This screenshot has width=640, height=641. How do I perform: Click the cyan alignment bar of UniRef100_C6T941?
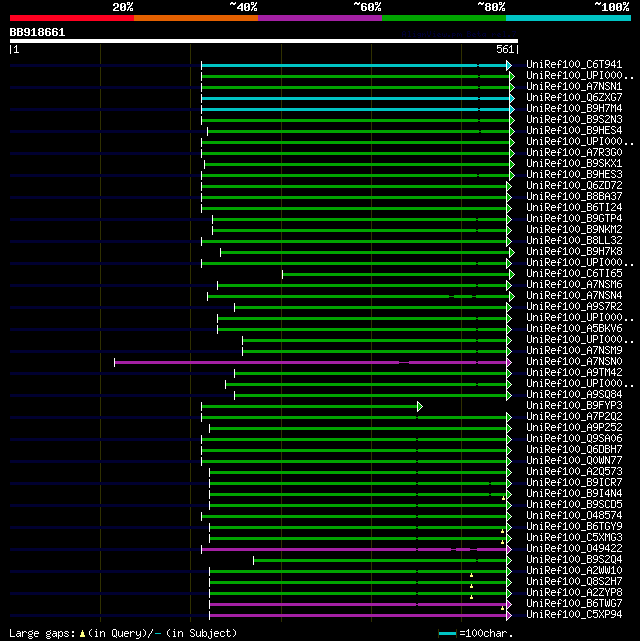(x=354, y=65)
